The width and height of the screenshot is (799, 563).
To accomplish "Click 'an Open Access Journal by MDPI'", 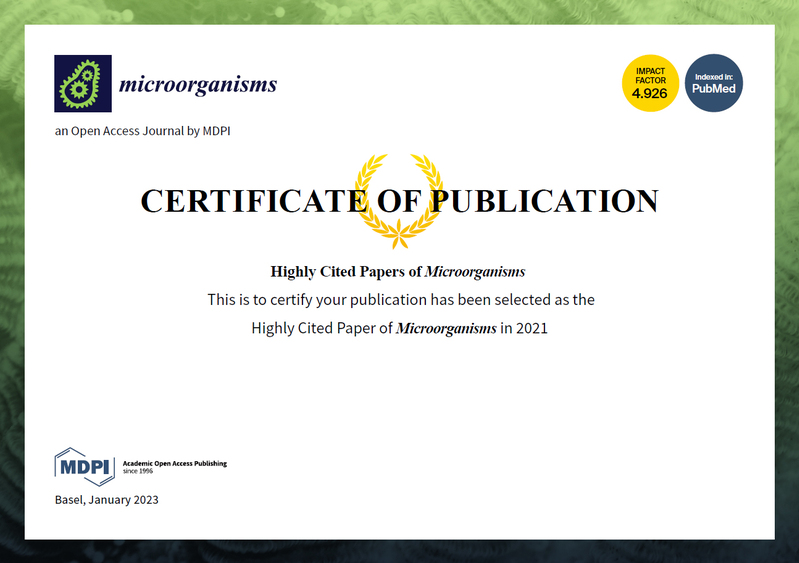I will 143,131.
